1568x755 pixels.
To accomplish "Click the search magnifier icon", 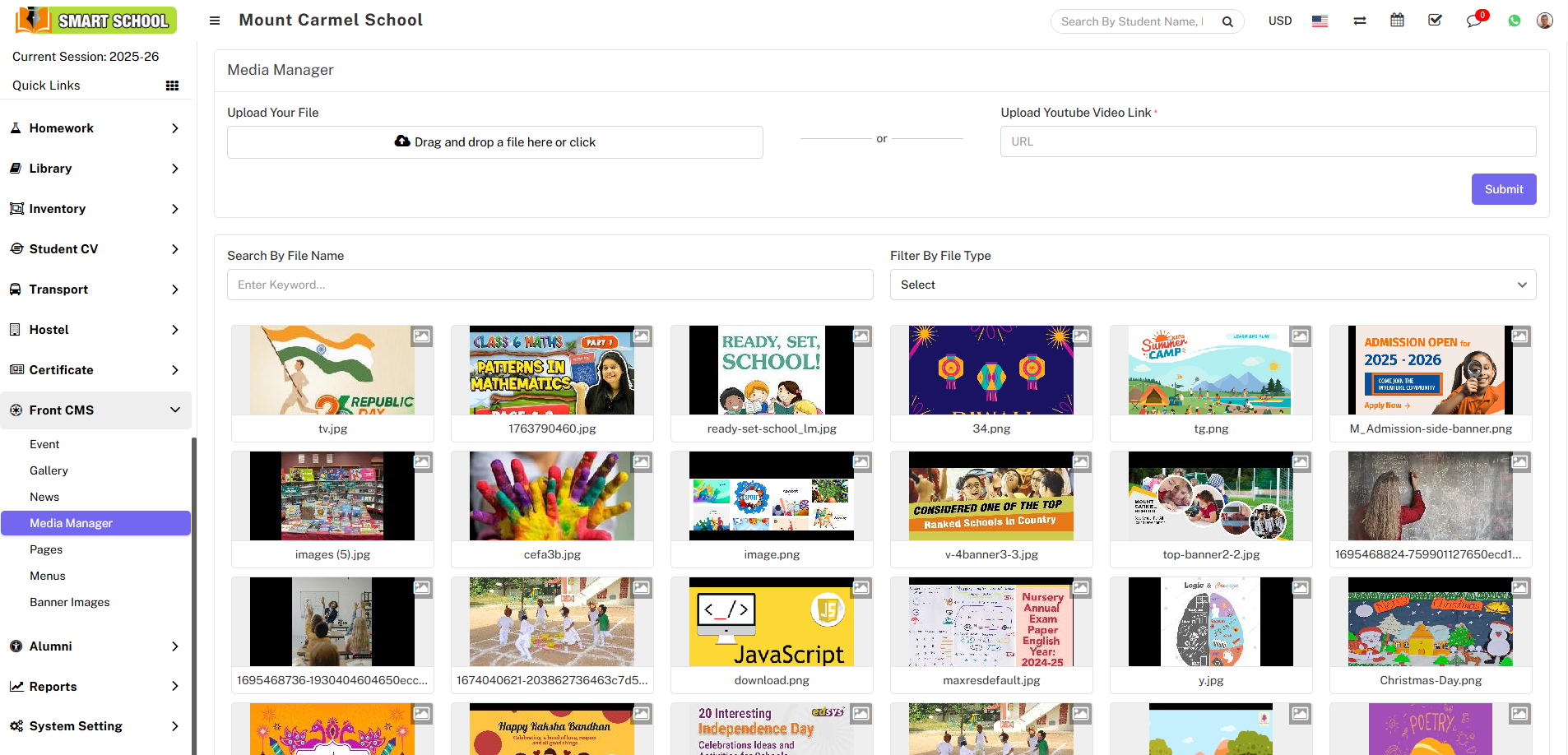I will 1227,21.
